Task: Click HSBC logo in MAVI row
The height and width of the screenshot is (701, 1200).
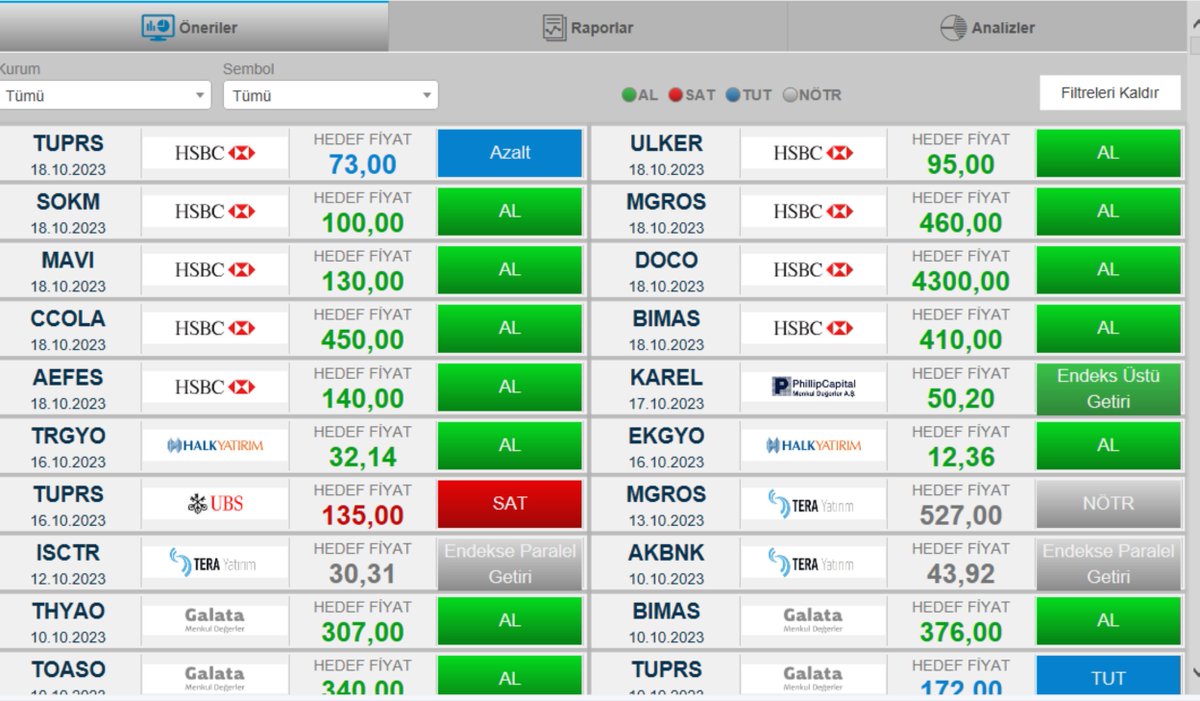Action: (215, 270)
